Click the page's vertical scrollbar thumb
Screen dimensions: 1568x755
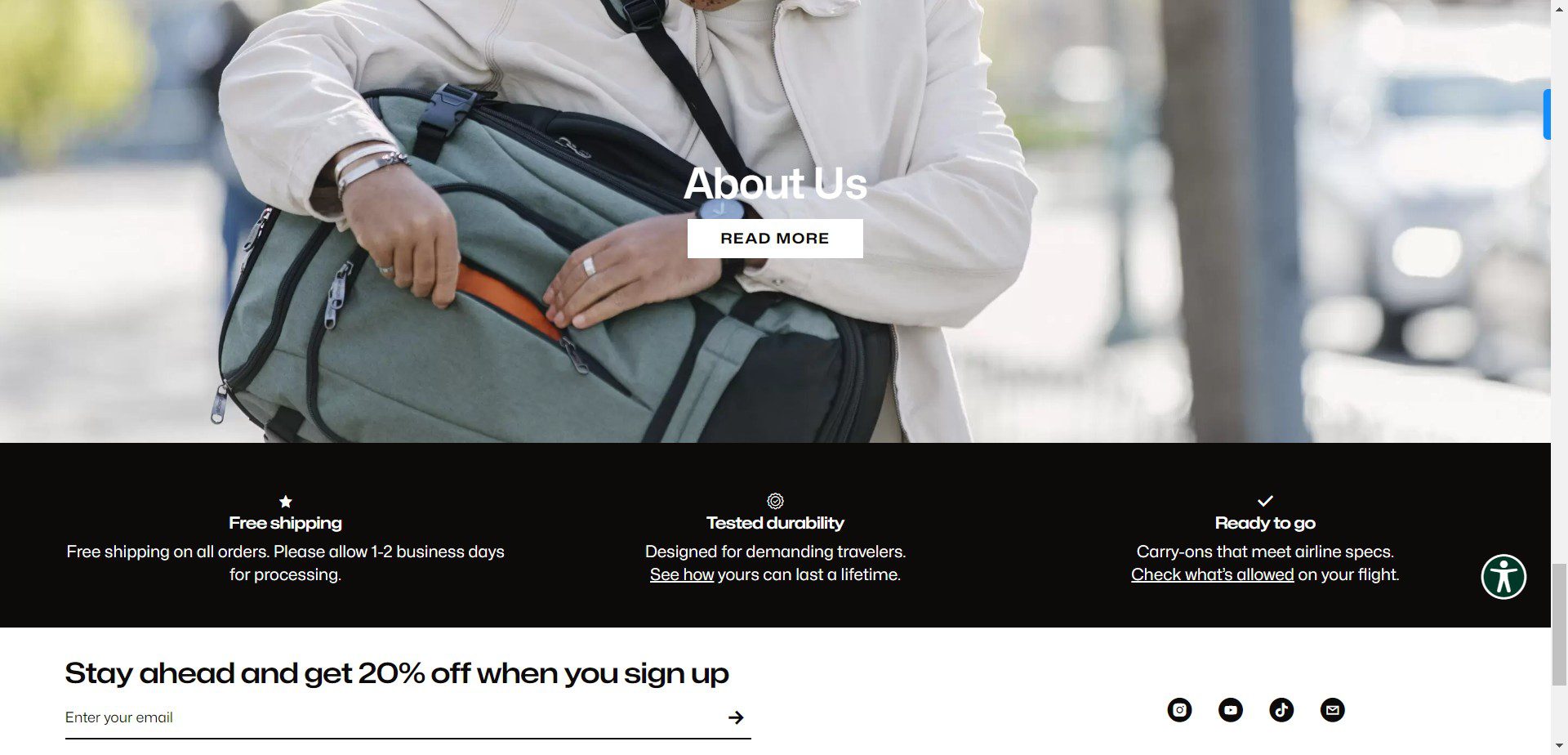(x=1559, y=623)
